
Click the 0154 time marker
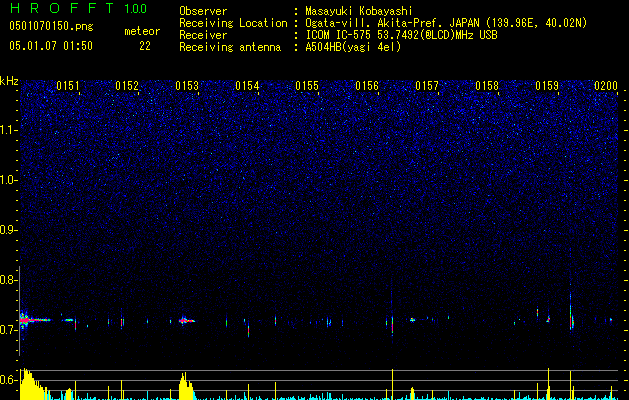pyautogui.click(x=247, y=86)
